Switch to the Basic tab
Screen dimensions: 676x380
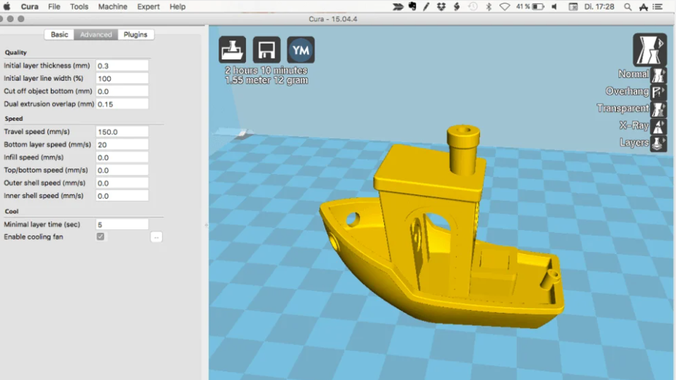59,35
